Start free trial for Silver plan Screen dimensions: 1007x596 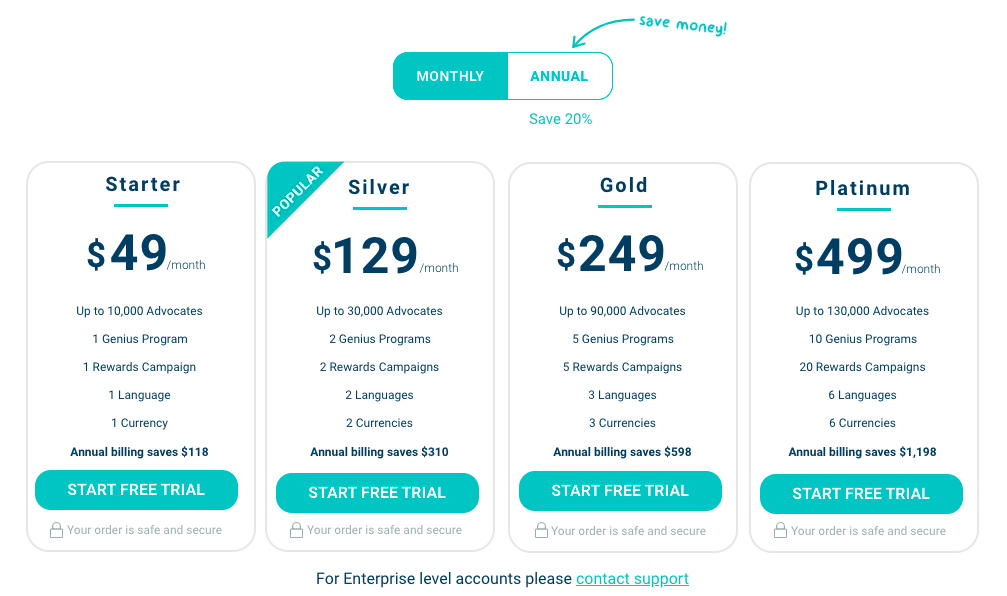[378, 493]
